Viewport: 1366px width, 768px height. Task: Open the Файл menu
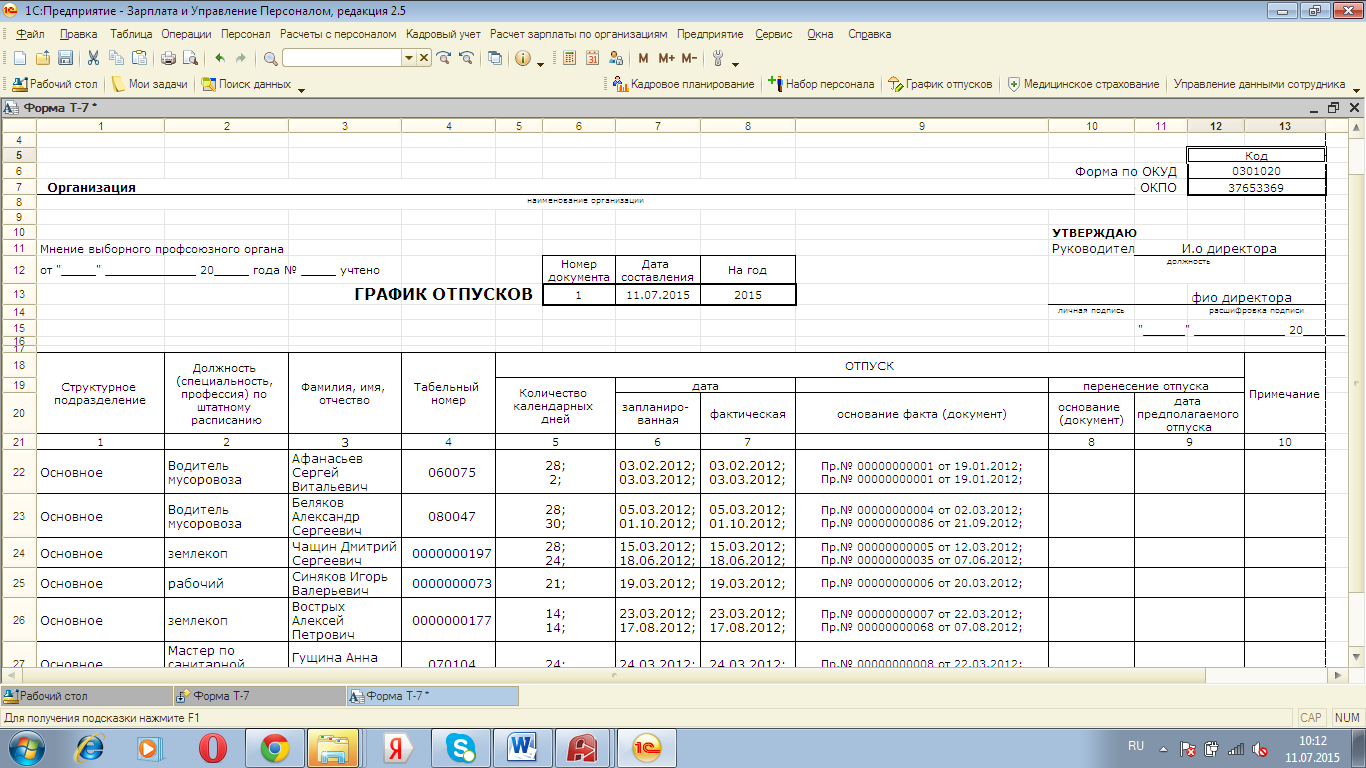(30, 34)
